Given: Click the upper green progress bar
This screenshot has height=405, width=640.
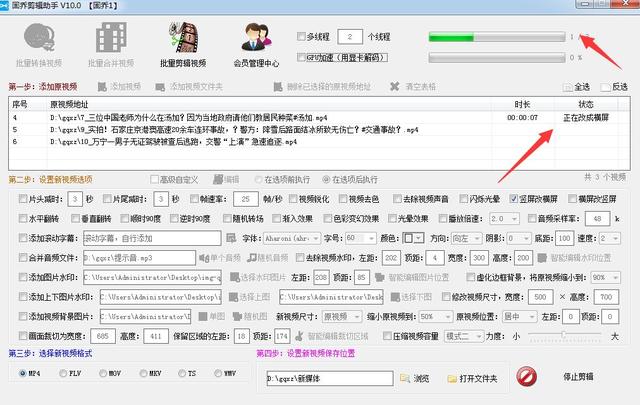Looking at the screenshot, I should pyautogui.click(x=497, y=37).
